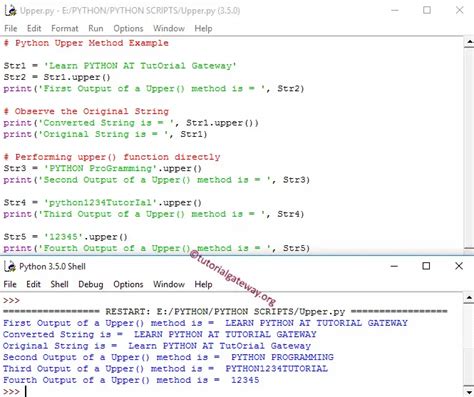Minimize the Python 3.5.0 Shell window
This screenshot has height=397, width=474.
394,266
